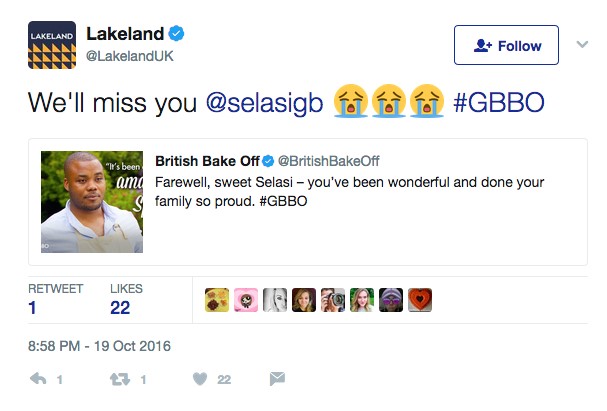Follow the Lakeland account

click(x=506, y=45)
